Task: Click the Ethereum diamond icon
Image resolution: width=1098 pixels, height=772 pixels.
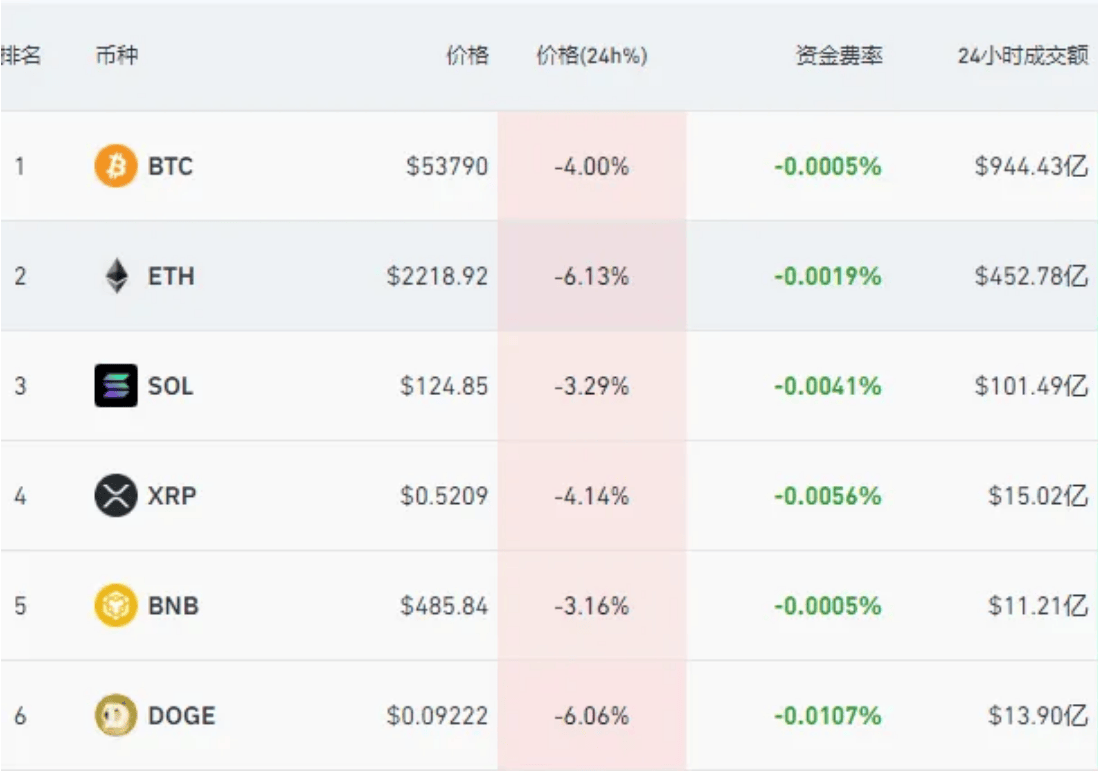Action: pyautogui.click(x=116, y=276)
